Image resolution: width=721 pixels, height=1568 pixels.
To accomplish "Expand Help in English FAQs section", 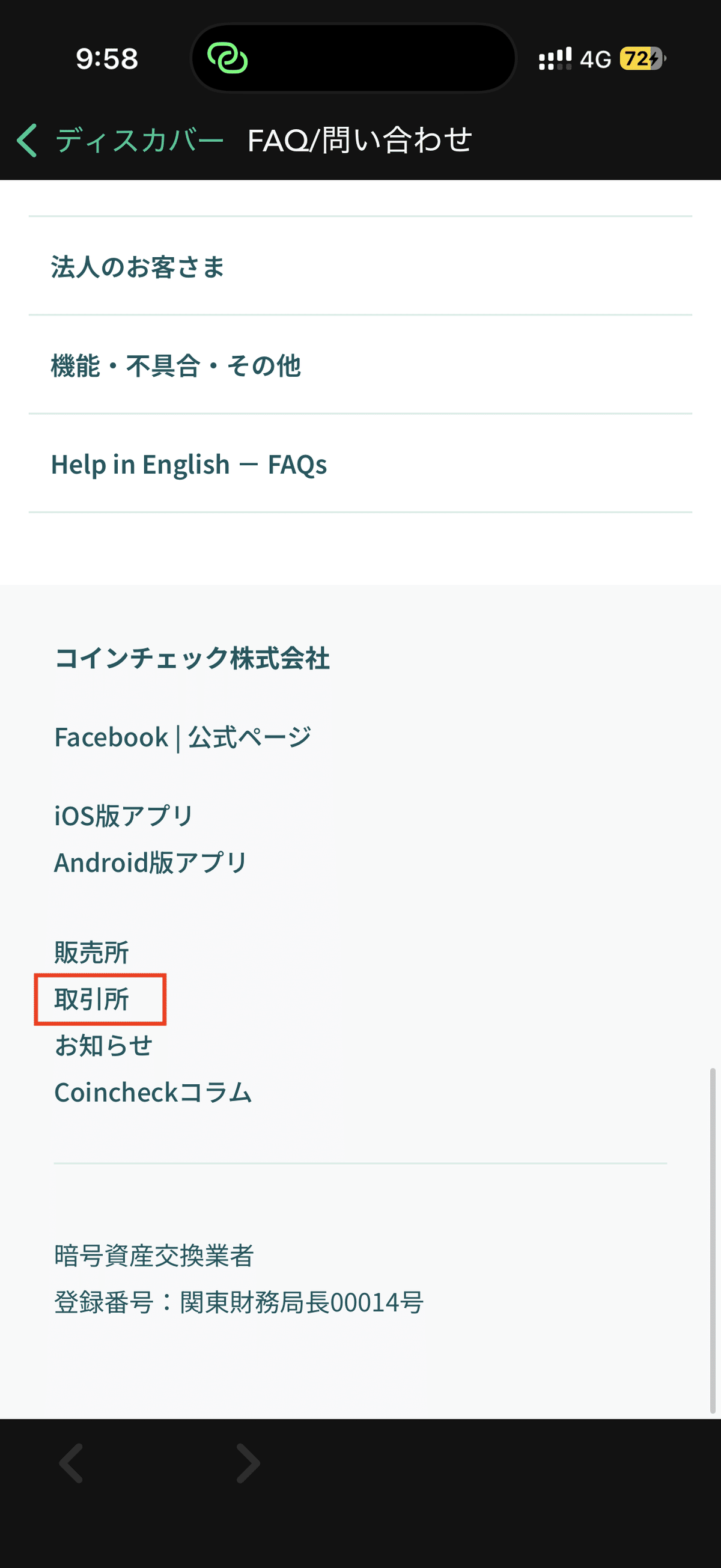I will pyautogui.click(x=189, y=465).
